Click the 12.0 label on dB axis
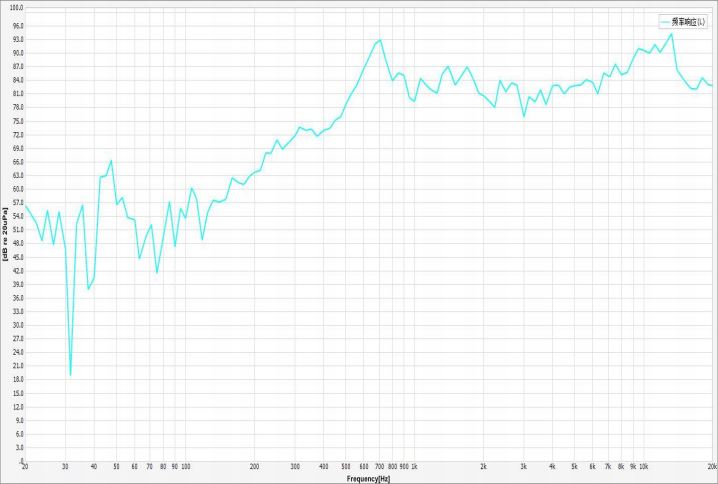The width and height of the screenshot is (718, 484). [x=18, y=407]
